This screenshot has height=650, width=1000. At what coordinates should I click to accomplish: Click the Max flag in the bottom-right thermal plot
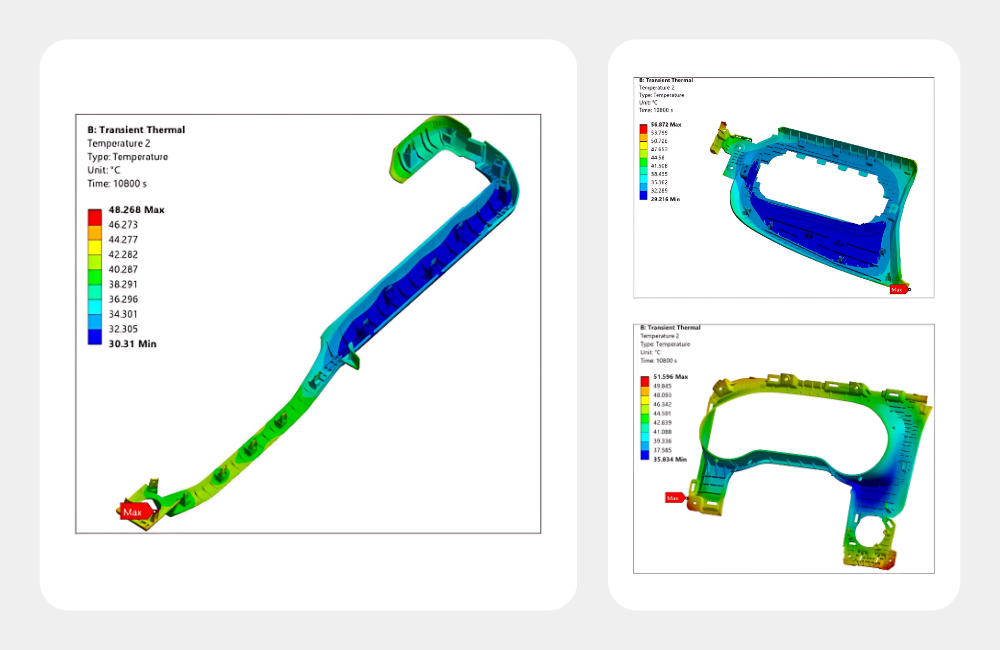coord(674,497)
